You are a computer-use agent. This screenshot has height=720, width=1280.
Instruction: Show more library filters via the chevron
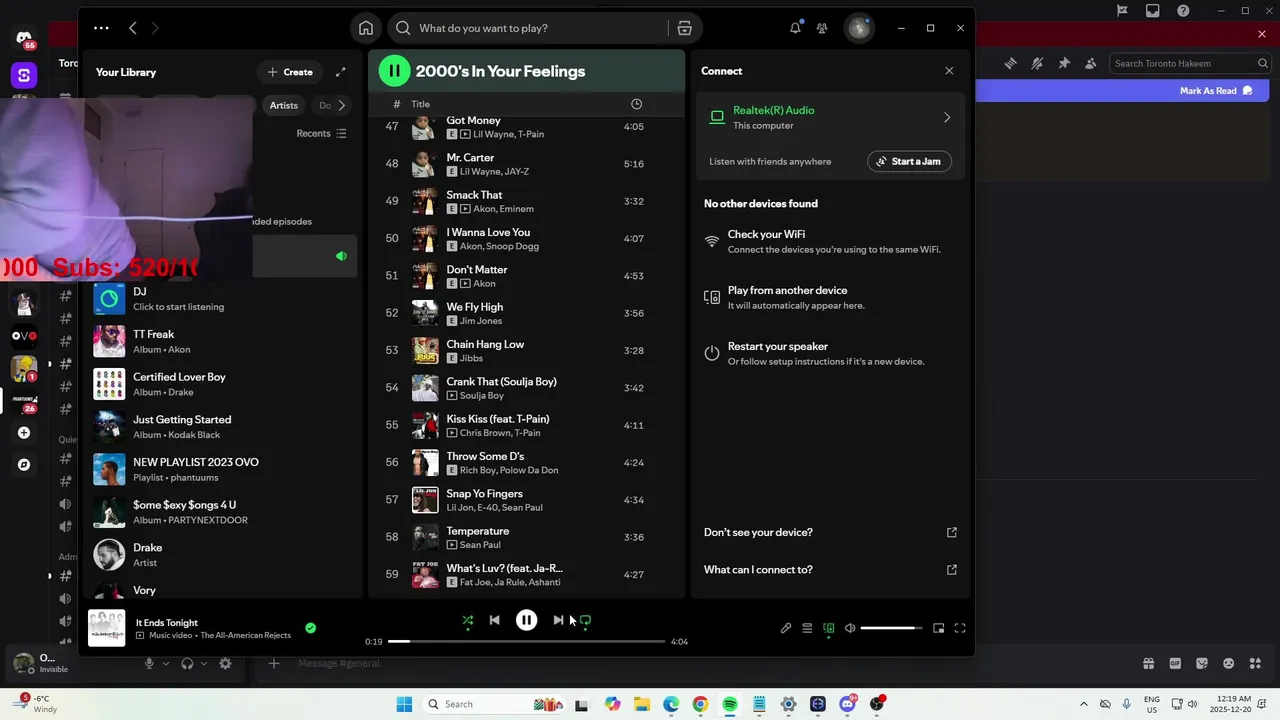[342, 105]
